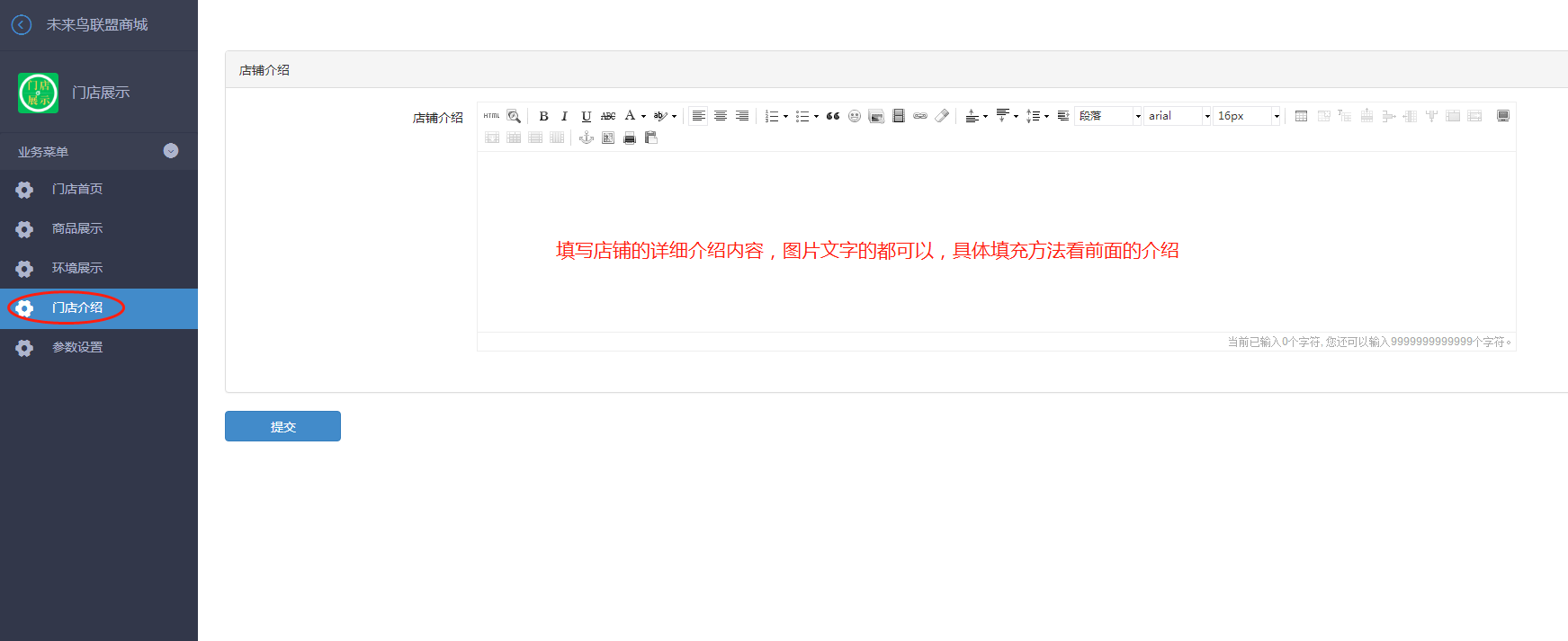Open bullet list style dropdown arrow
Image resolution: width=1568 pixels, height=641 pixels.
point(816,116)
